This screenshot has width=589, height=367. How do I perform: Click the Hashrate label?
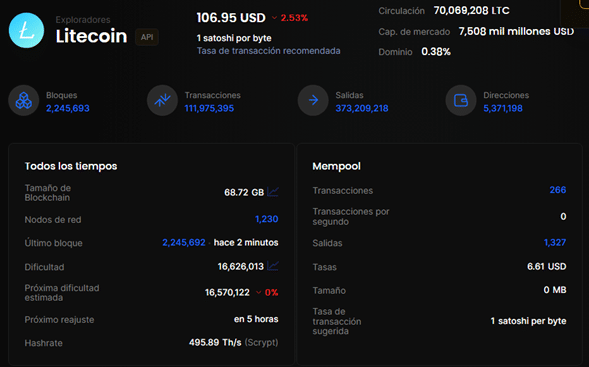(44, 343)
